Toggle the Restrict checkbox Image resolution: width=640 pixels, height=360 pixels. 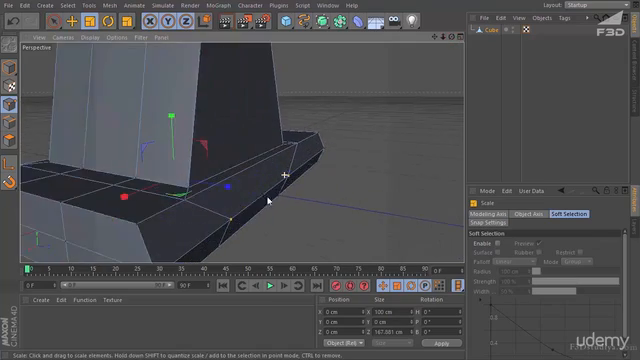click(580, 252)
